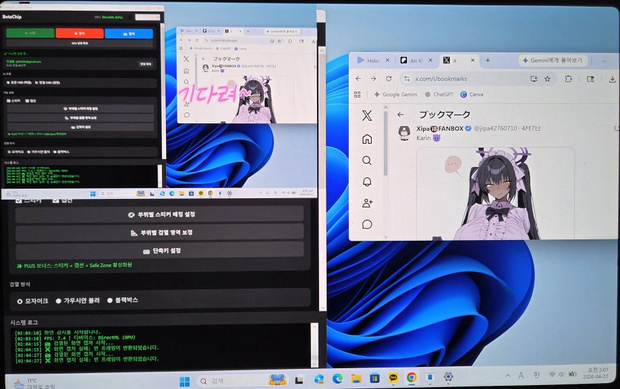Image resolution: width=620 pixels, height=389 pixels.
Task: Open Microsoft Store from the taskbar
Action: 374,378
